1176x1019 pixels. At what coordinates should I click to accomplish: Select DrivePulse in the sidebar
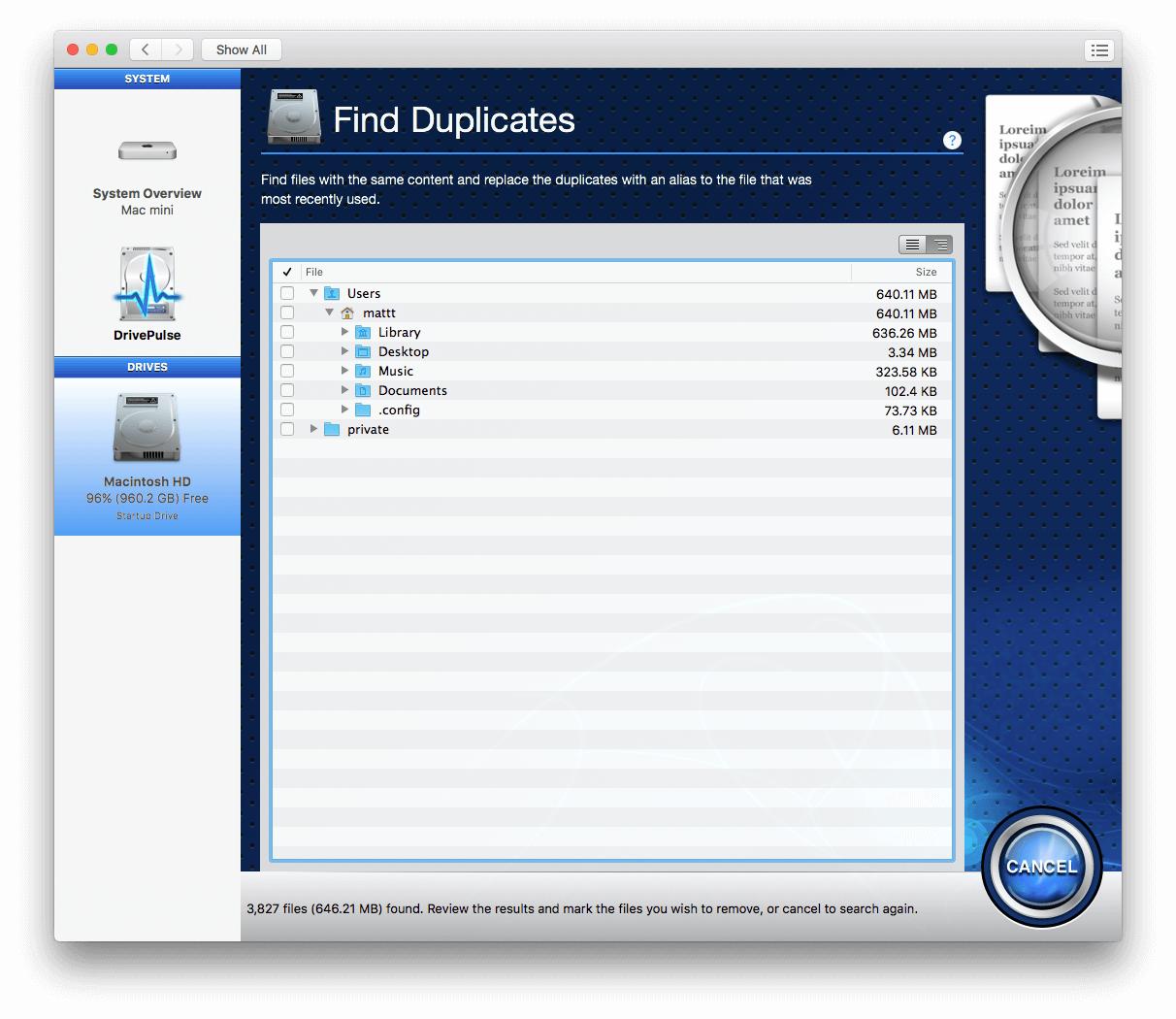[x=147, y=296]
